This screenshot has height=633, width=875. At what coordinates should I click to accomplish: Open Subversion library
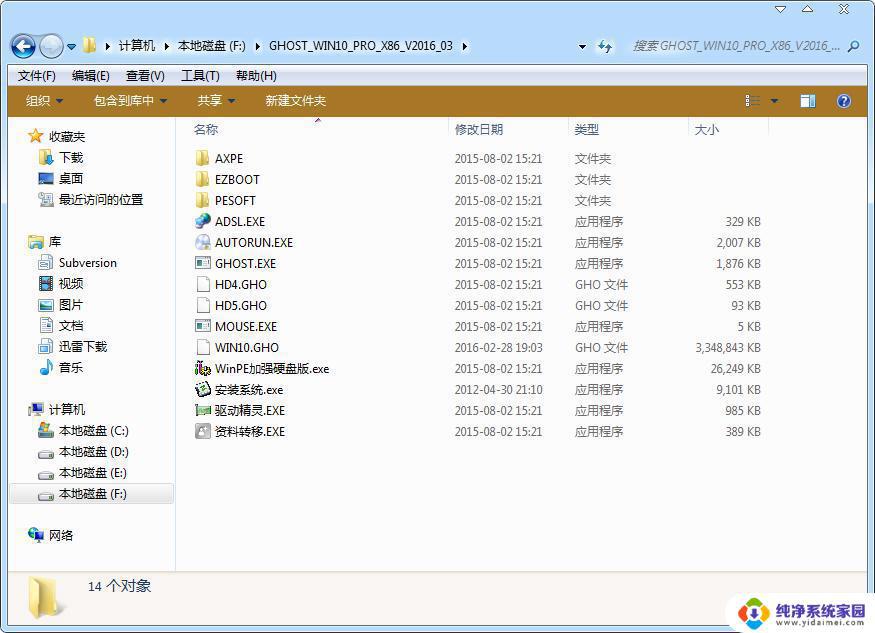[x=88, y=263]
